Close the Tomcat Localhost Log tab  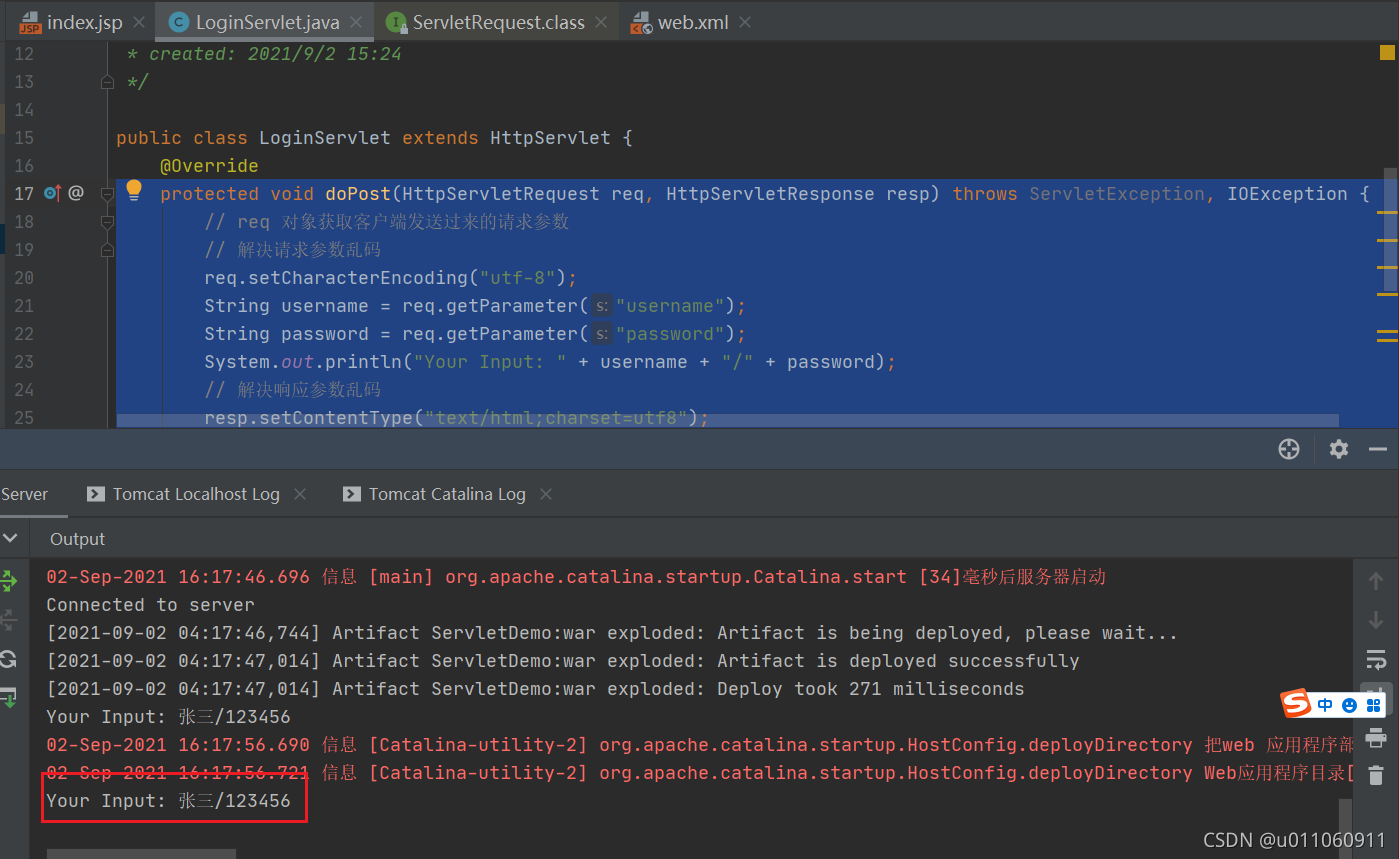coord(300,494)
